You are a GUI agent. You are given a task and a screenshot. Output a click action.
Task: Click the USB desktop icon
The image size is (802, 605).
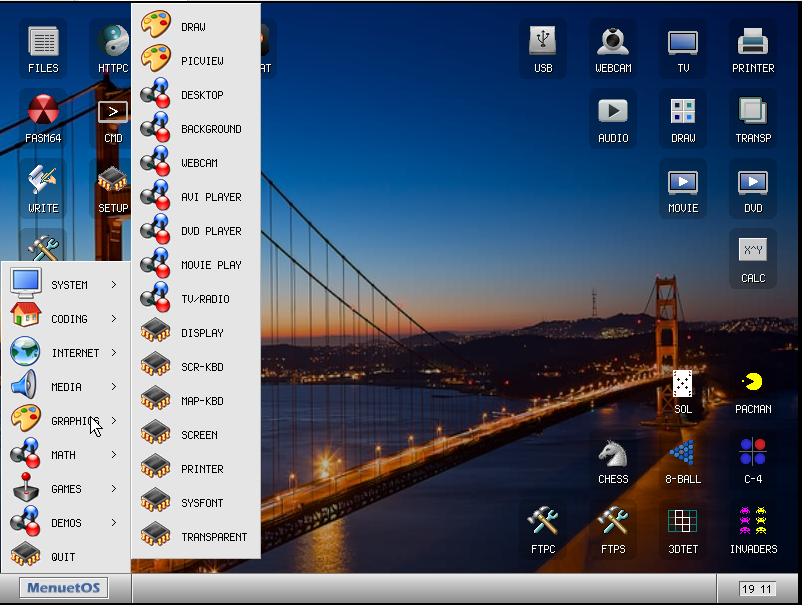click(543, 48)
